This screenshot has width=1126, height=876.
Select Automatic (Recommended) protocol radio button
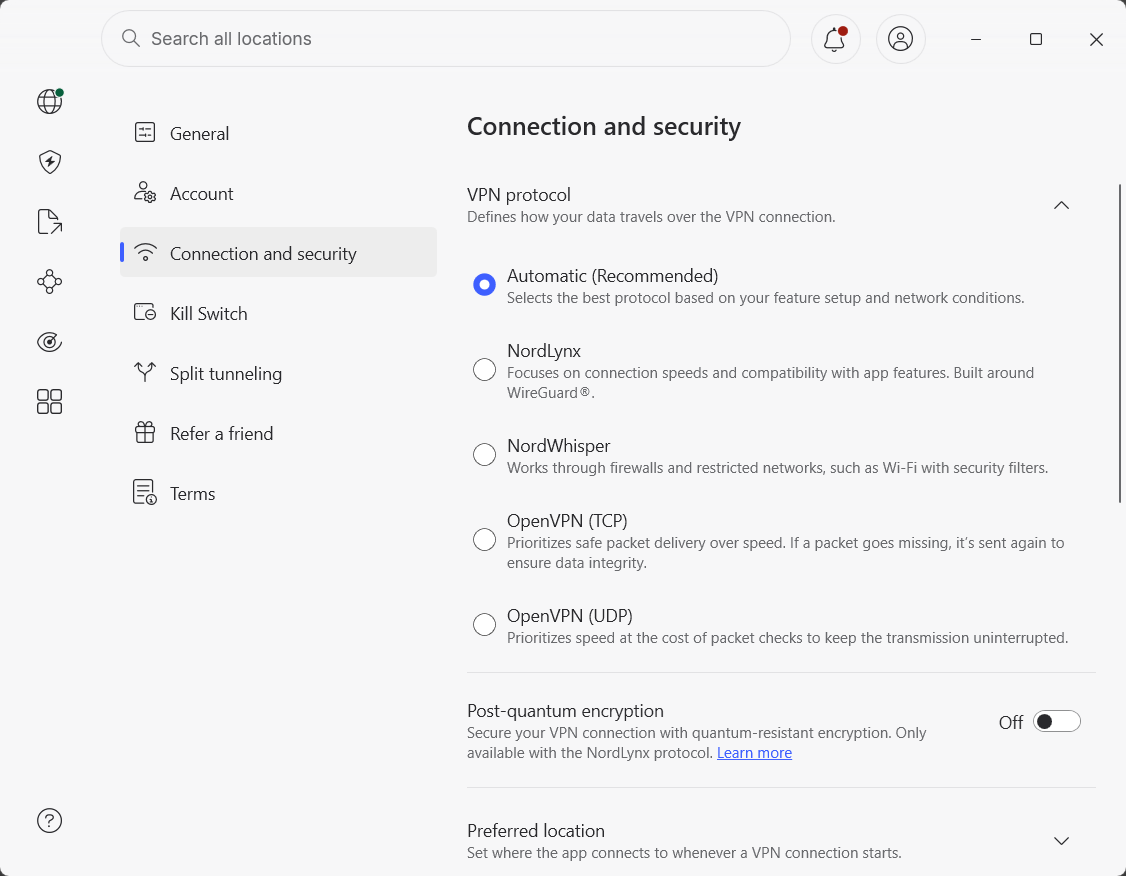[485, 285]
